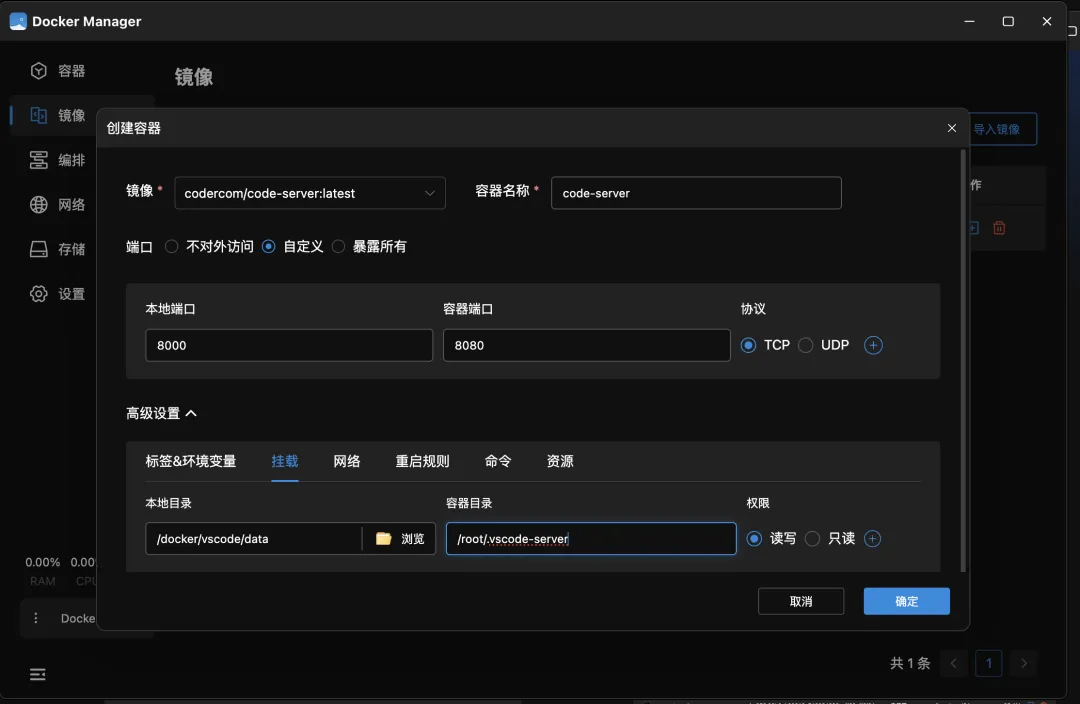
Task: Add another mount directory row
Action: pyautogui.click(x=872, y=539)
